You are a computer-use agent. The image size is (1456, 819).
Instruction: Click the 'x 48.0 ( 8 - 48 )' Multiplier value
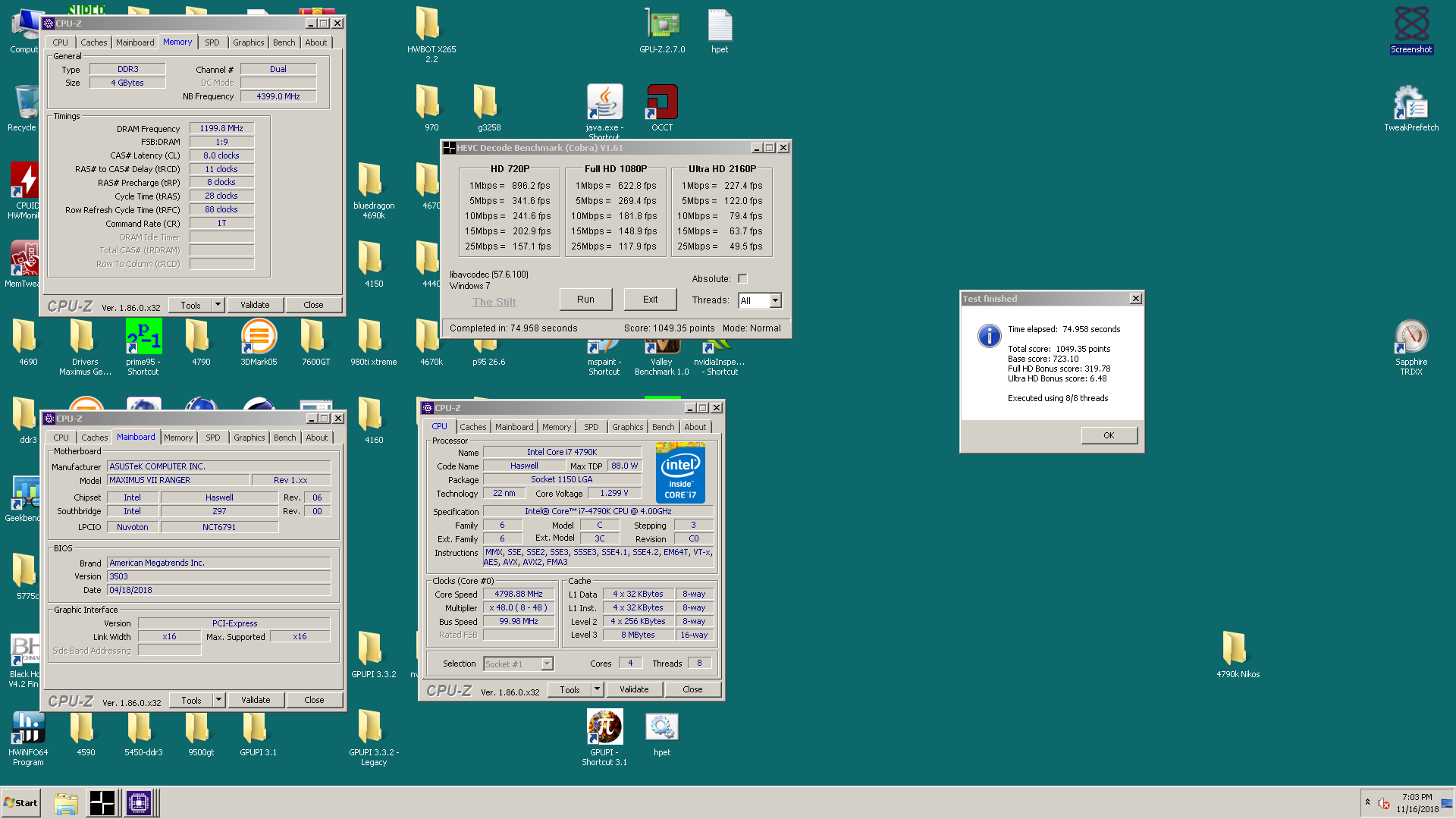pyautogui.click(x=519, y=608)
